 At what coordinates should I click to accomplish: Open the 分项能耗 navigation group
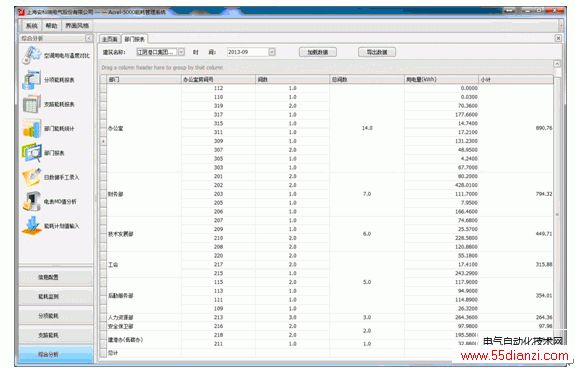pyautogui.click(x=56, y=316)
